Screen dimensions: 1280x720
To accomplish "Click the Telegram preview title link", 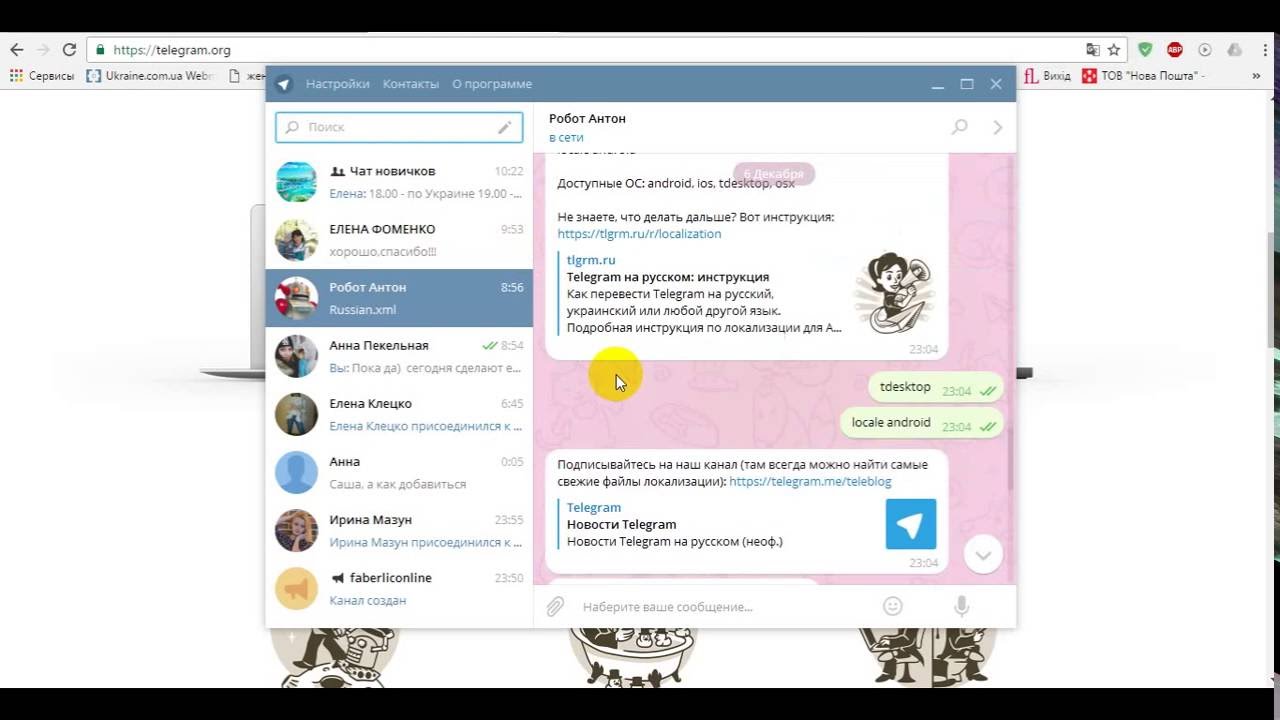I will coord(594,507).
